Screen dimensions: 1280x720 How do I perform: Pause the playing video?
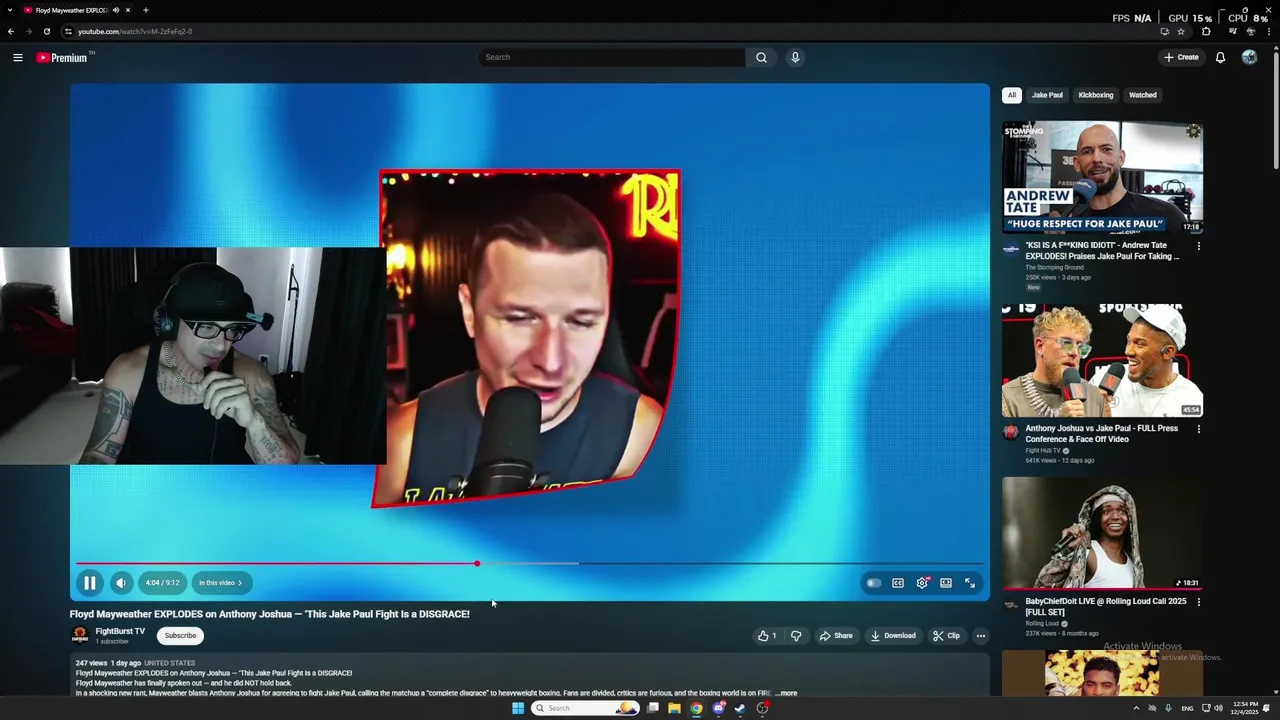89,583
